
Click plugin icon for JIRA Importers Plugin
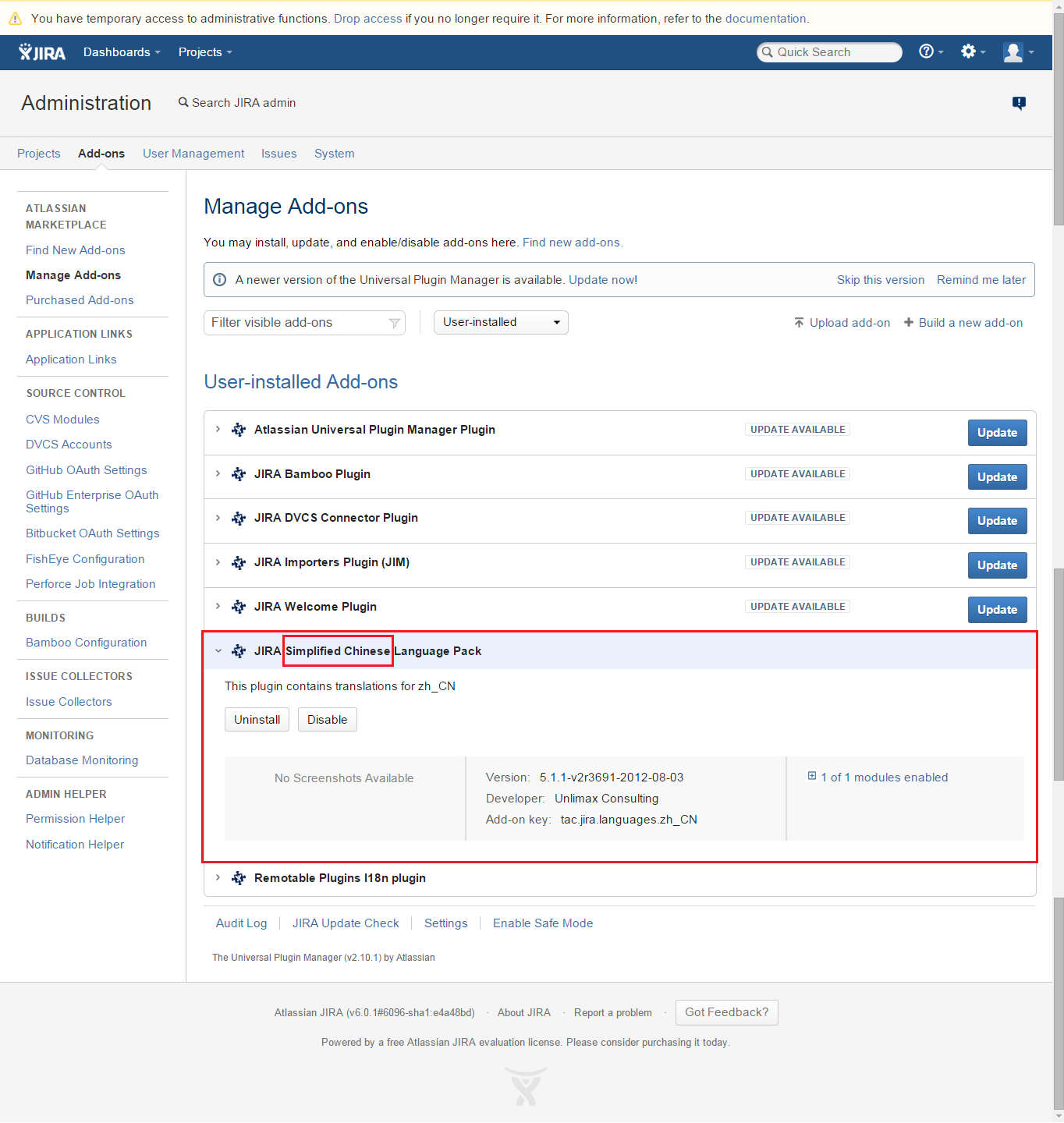click(239, 562)
